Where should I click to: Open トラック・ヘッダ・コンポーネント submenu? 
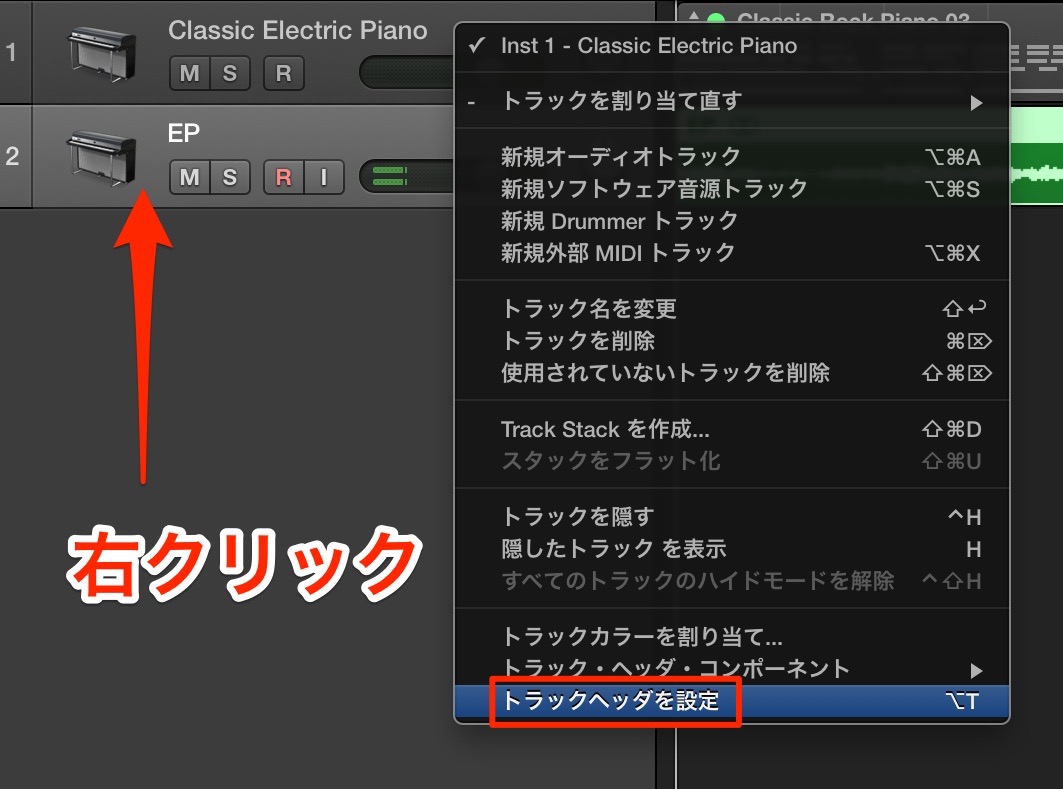point(731,668)
